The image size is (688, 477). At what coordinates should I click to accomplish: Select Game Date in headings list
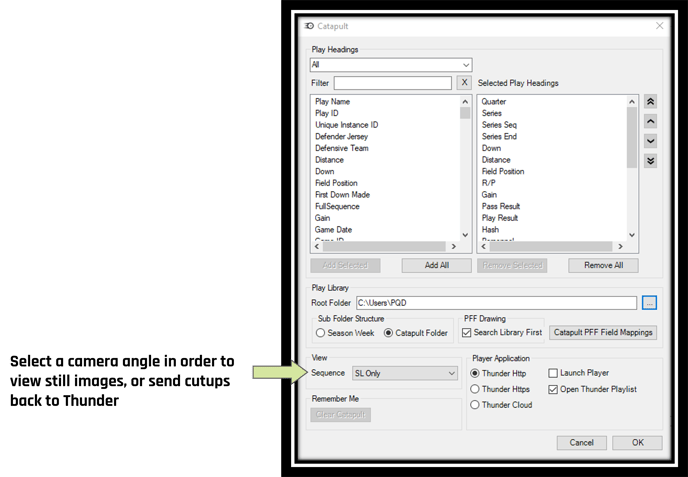(333, 230)
